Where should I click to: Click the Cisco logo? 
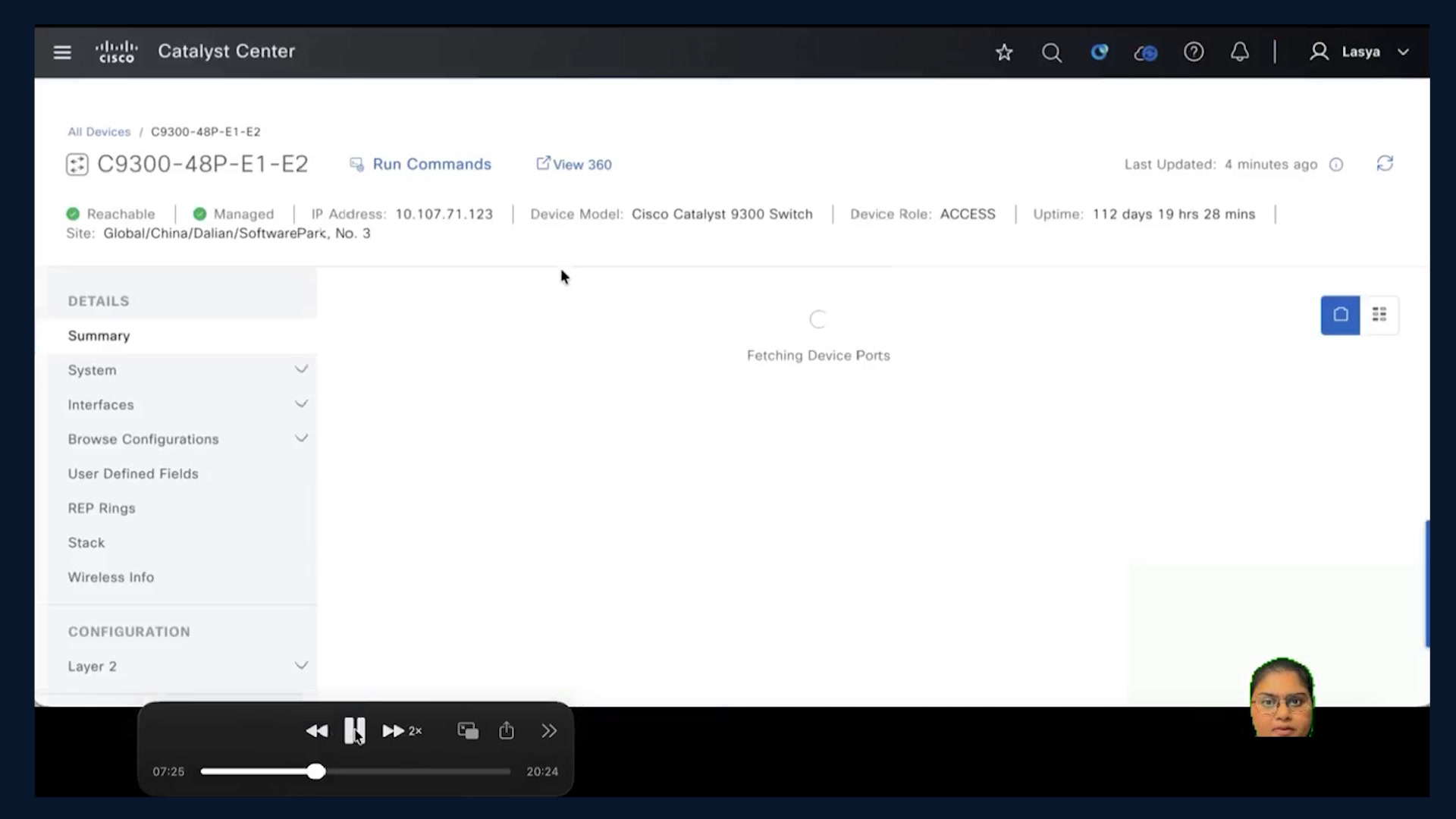tap(116, 52)
